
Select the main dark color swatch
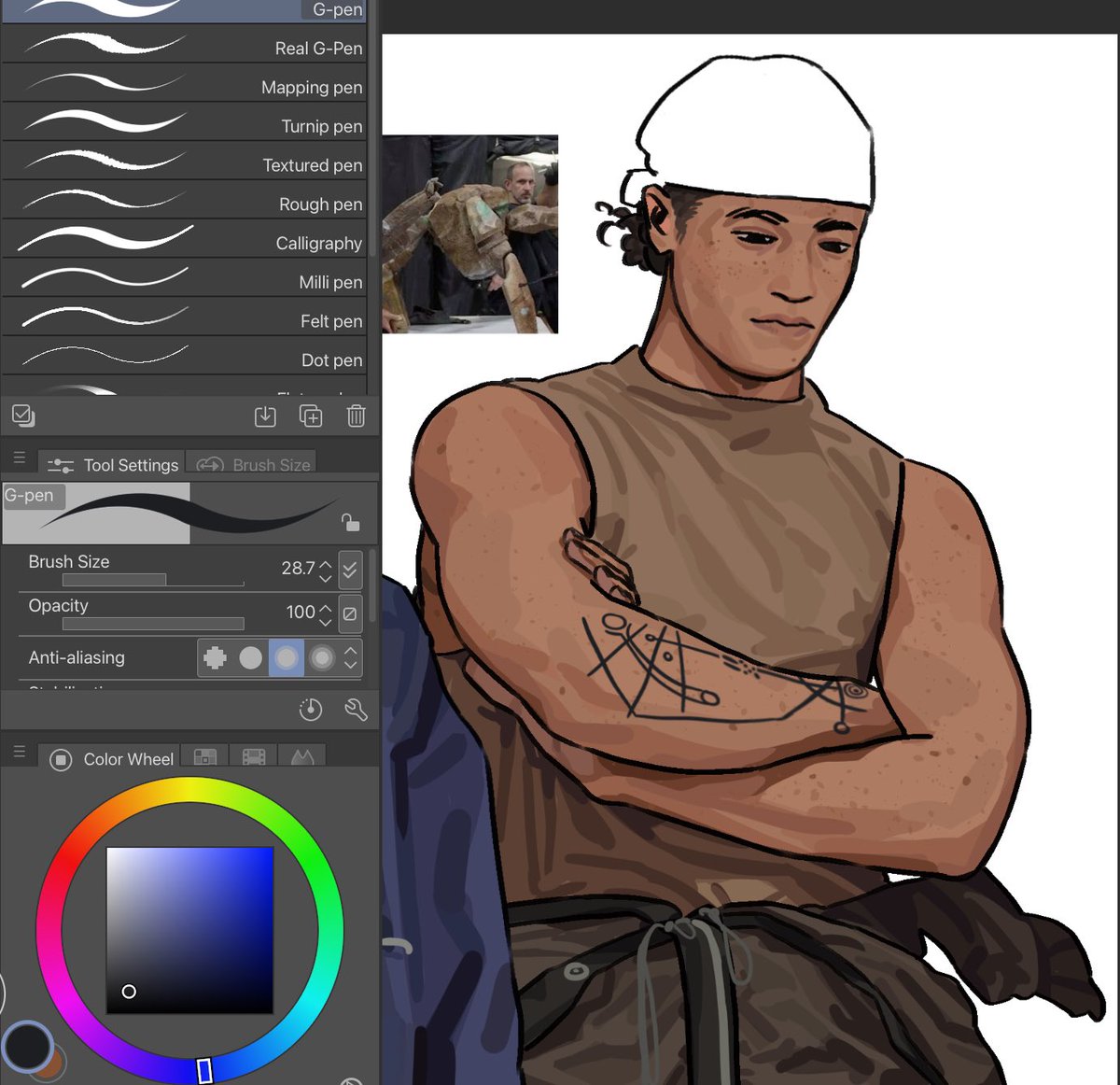tap(27, 1047)
